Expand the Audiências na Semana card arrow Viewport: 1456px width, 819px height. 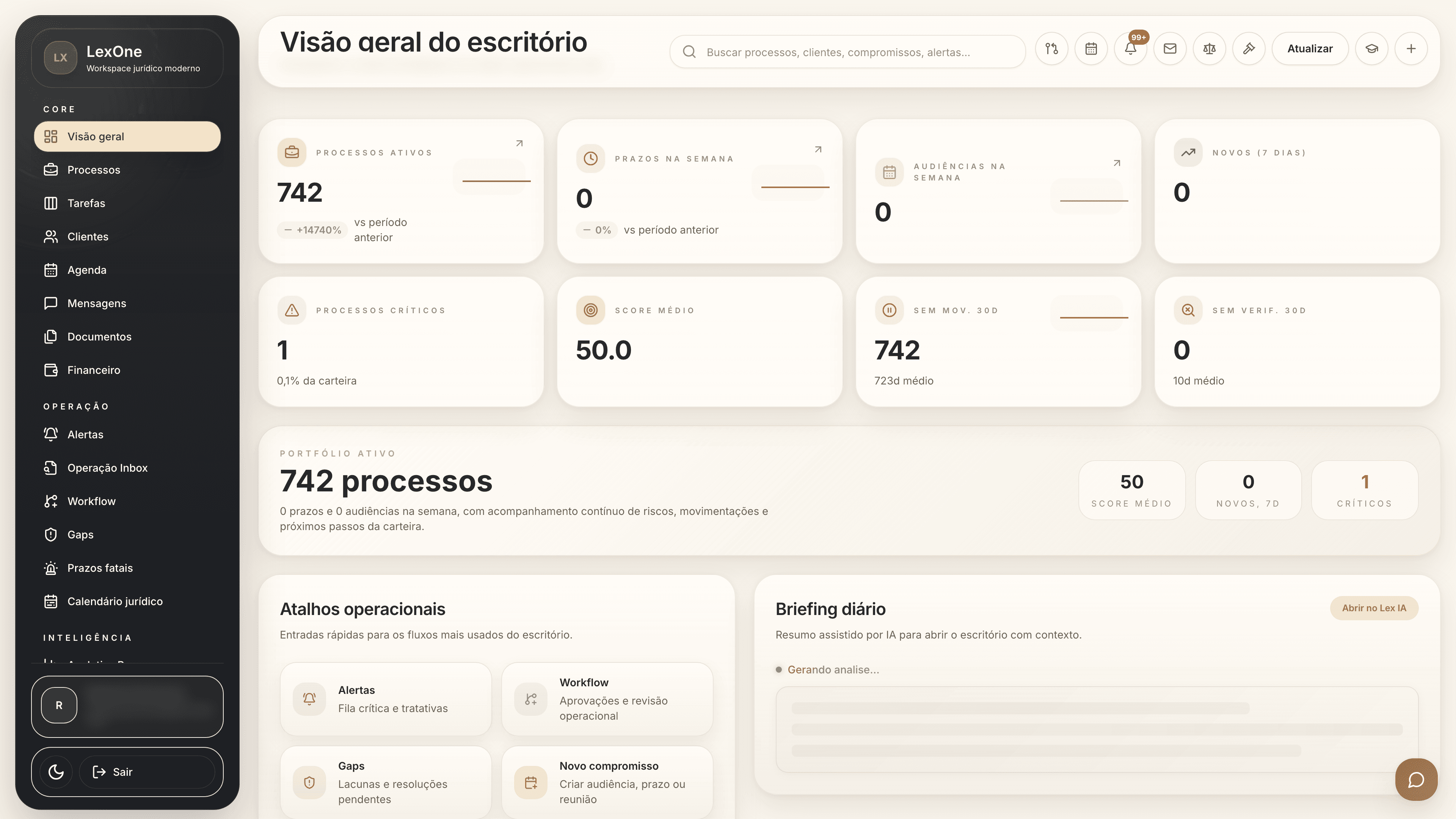[x=1116, y=163]
